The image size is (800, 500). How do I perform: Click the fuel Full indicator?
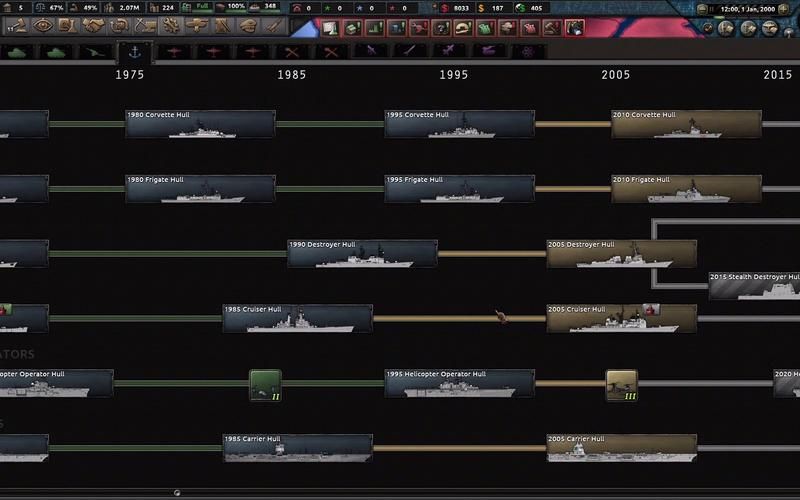(197, 8)
